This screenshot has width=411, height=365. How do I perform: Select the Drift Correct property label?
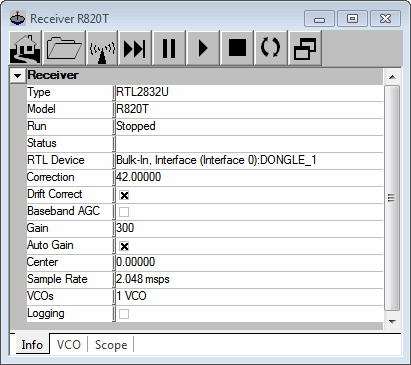[x=55, y=194]
